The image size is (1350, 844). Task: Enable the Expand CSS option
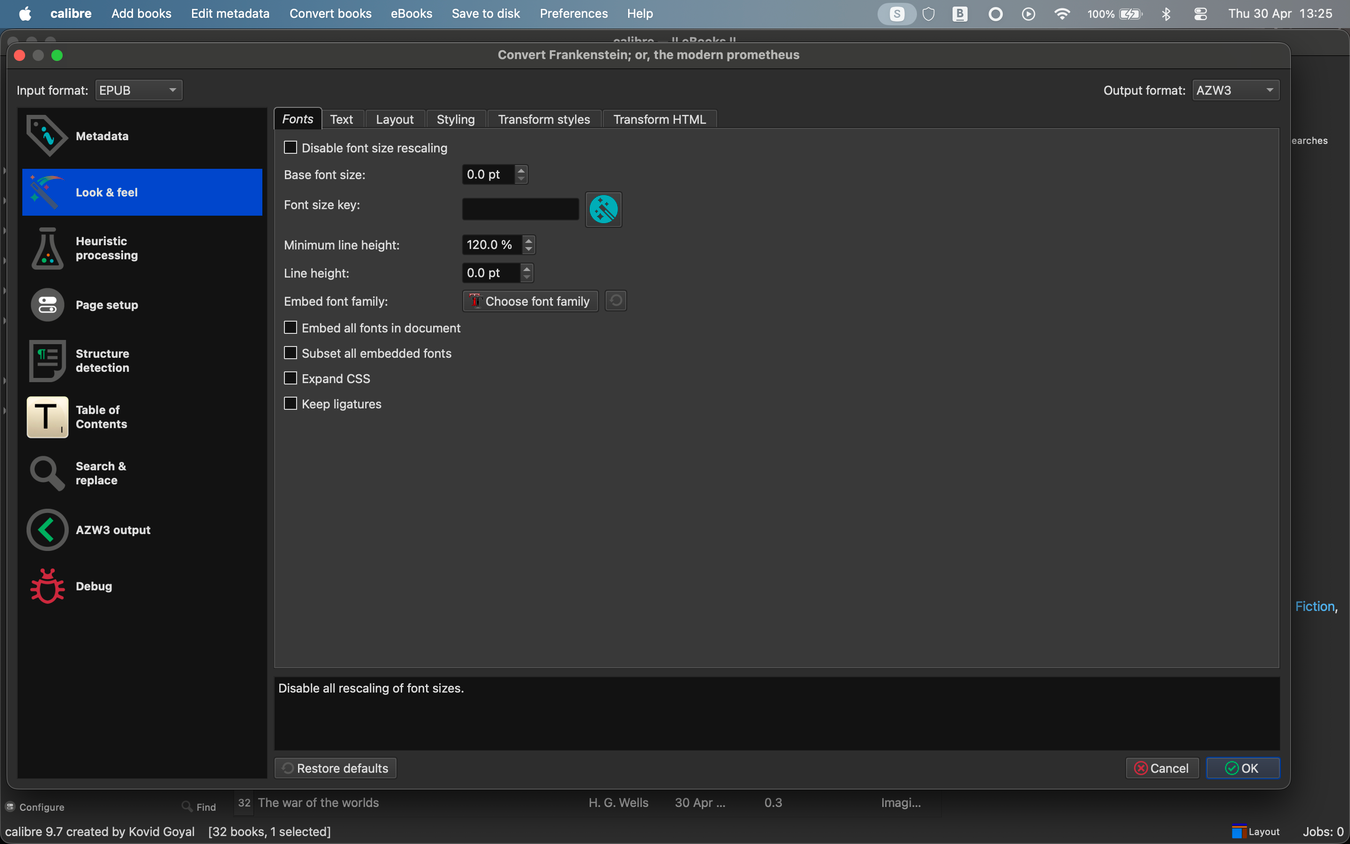tap(291, 379)
